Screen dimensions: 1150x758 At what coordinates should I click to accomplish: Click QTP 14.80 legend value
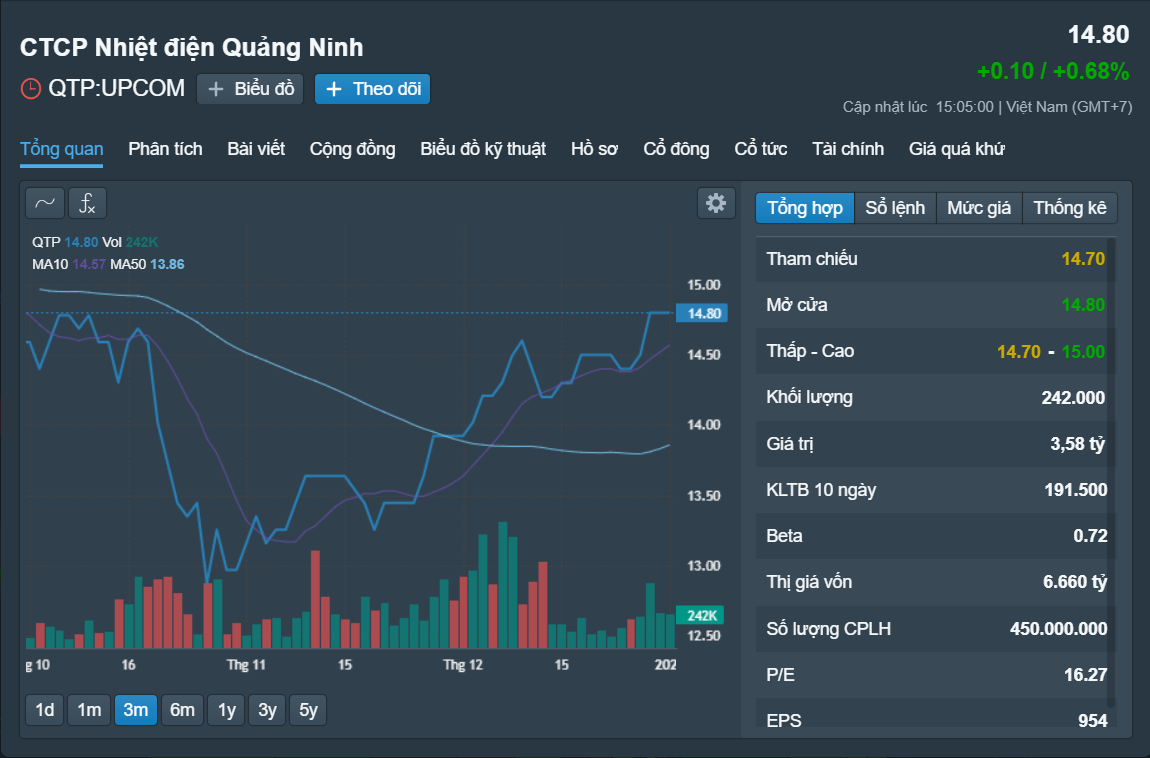coord(81,242)
